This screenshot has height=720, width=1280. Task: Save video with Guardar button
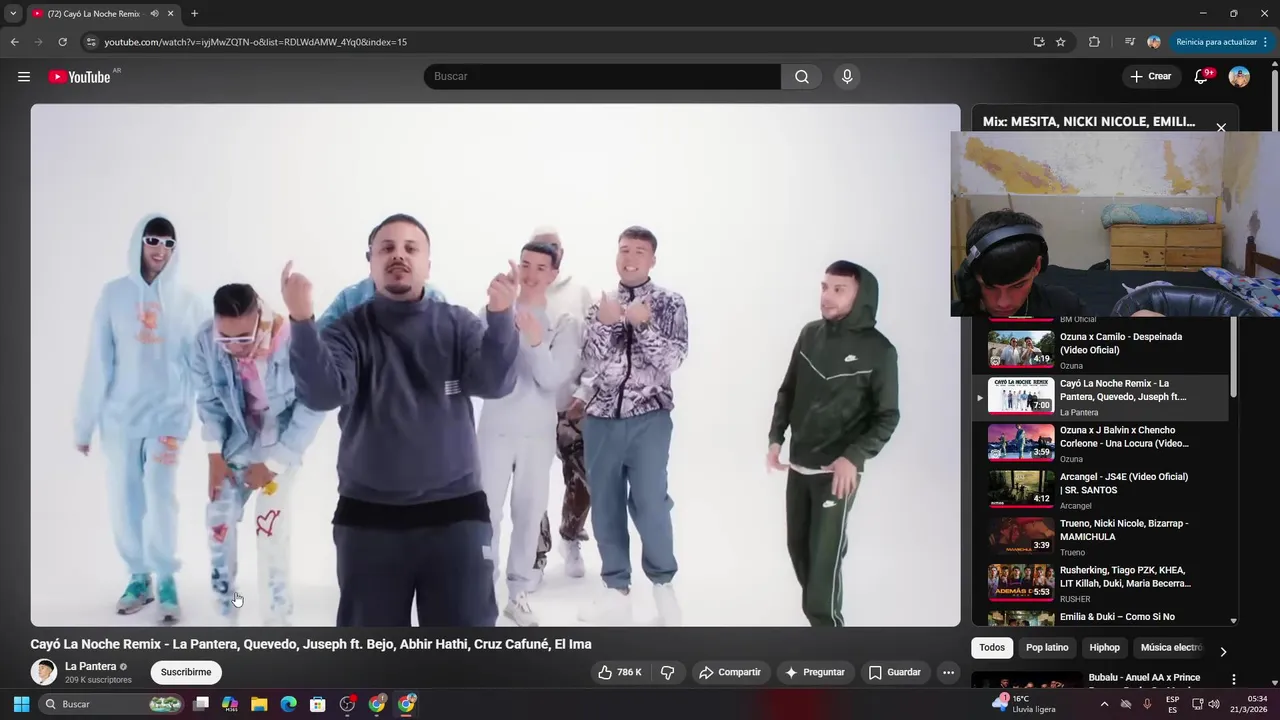[895, 672]
